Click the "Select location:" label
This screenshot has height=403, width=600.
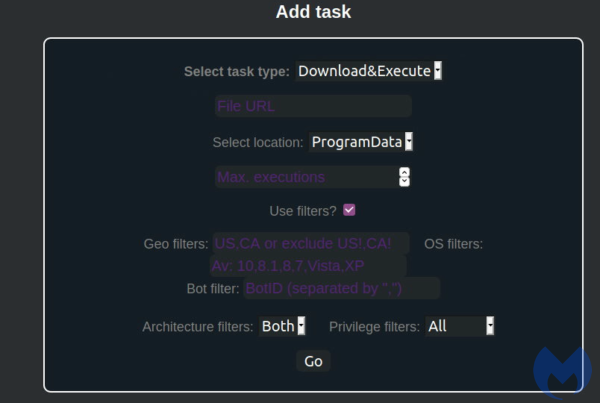[258, 143]
